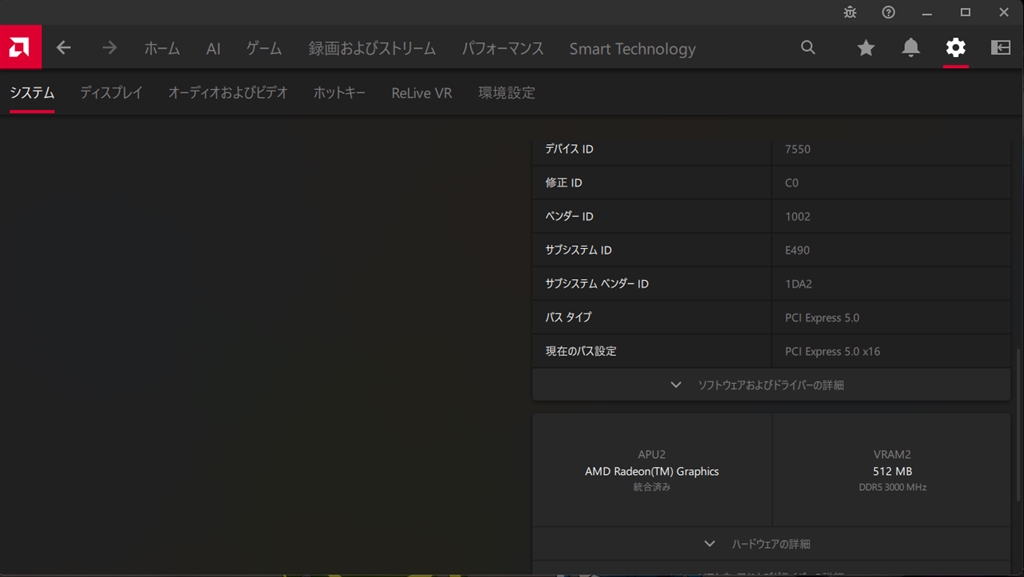This screenshot has width=1024, height=577.
Task: Go forward with the right arrow
Action: click(109, 48)
